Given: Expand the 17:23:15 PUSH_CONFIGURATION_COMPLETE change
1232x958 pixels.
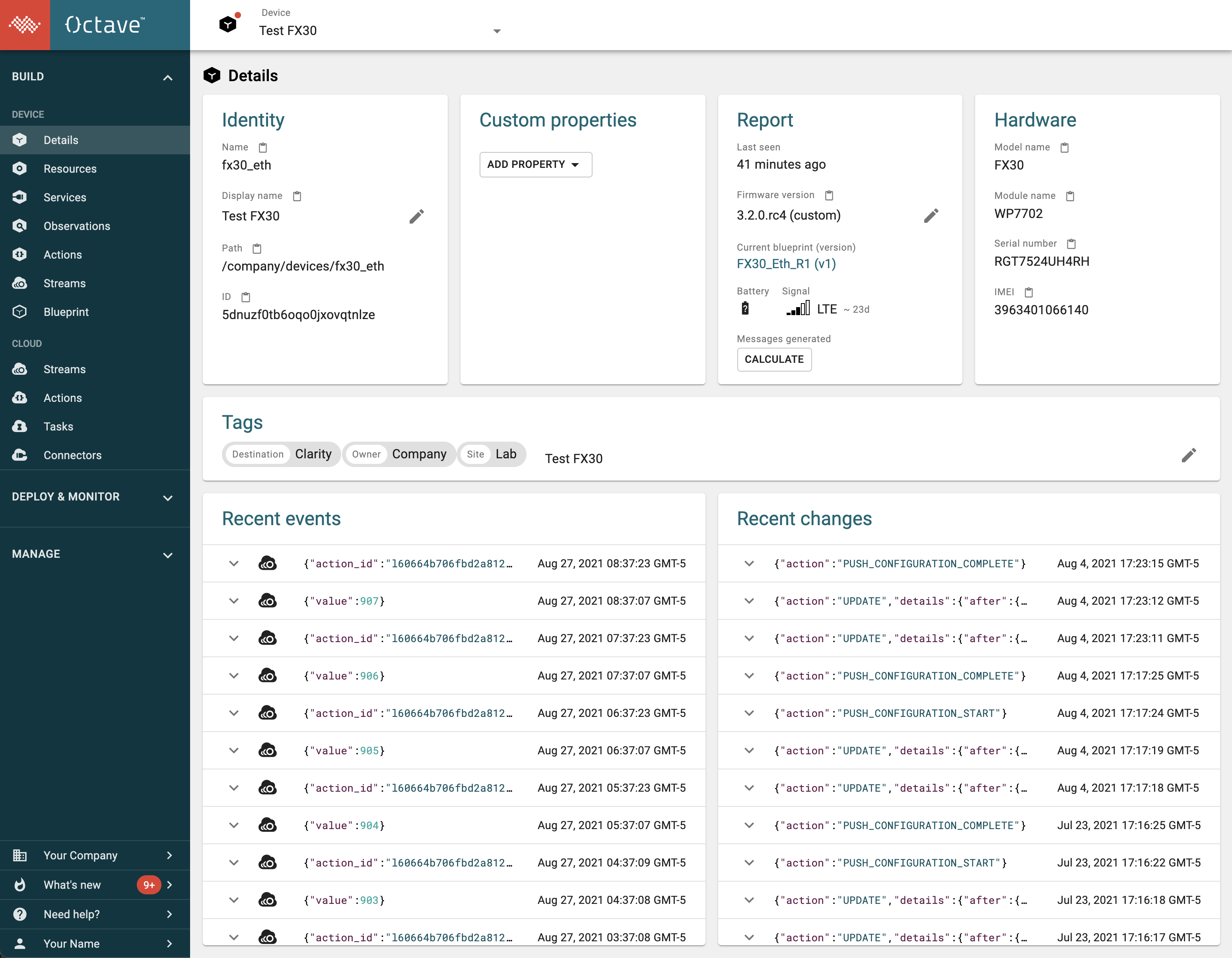Looking at the screenshot, I should 749,564.
